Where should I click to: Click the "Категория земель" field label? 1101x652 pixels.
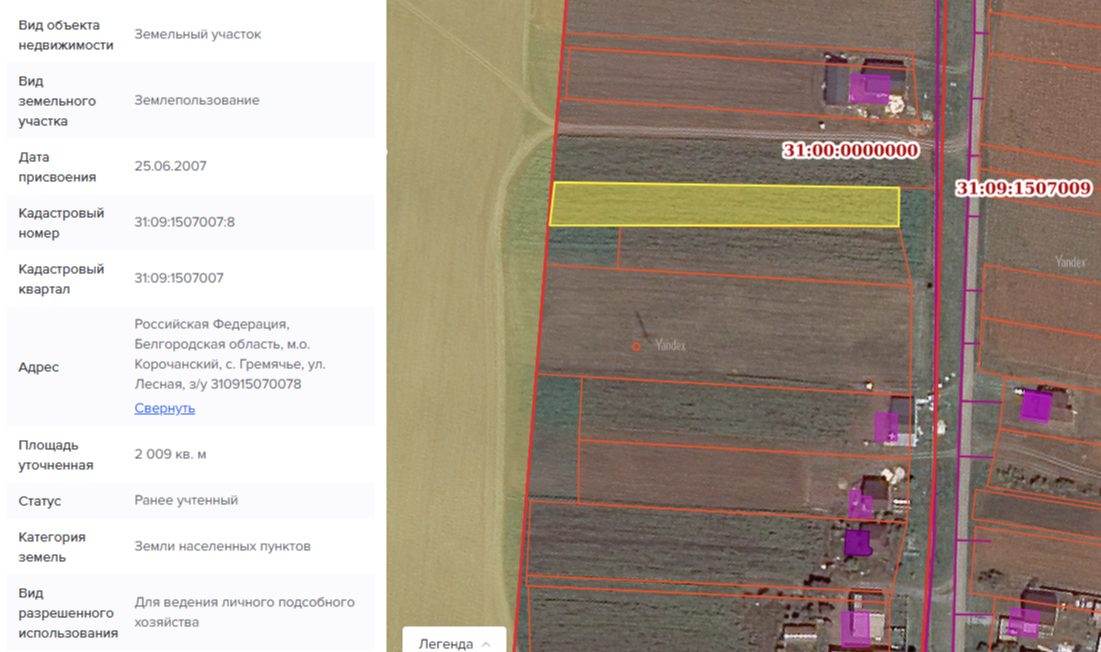[52, 547]
